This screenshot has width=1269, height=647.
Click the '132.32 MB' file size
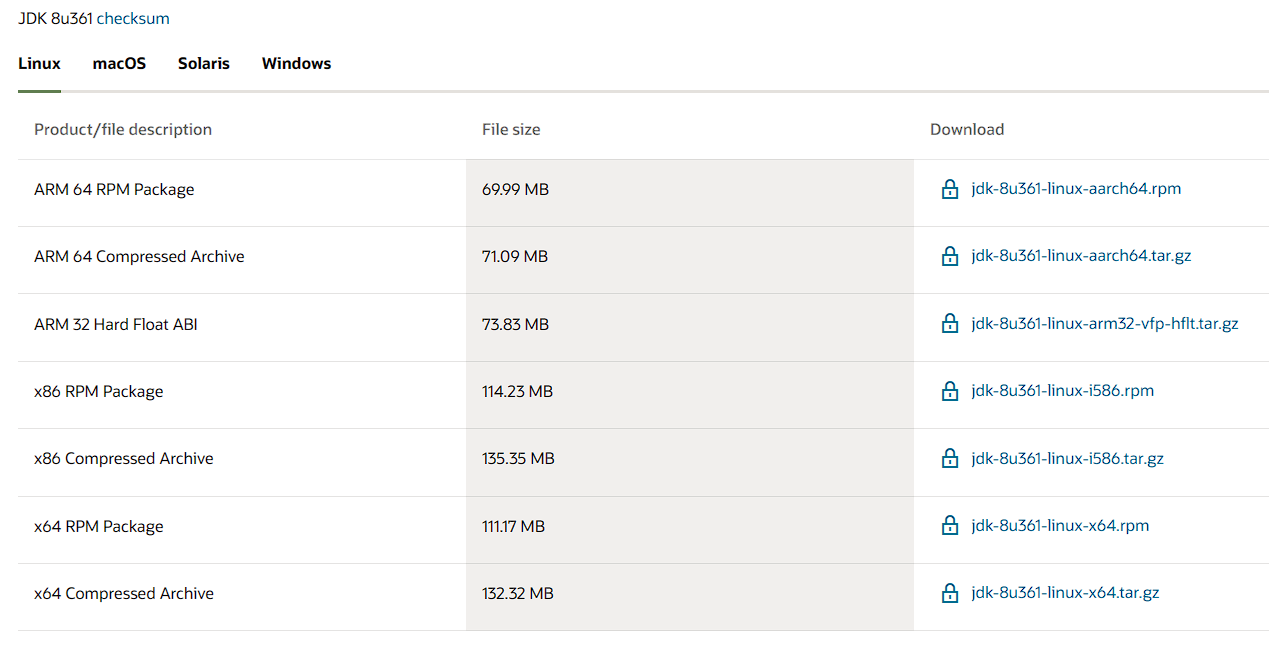(x=518, y=593)
